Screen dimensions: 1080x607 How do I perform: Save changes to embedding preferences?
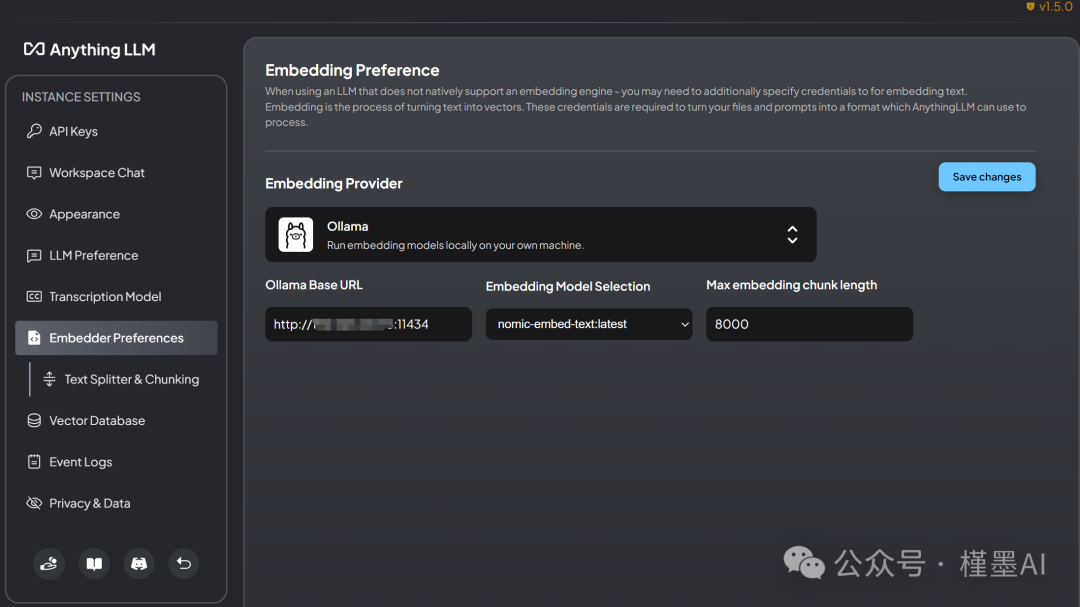click(x=986, y=177)
